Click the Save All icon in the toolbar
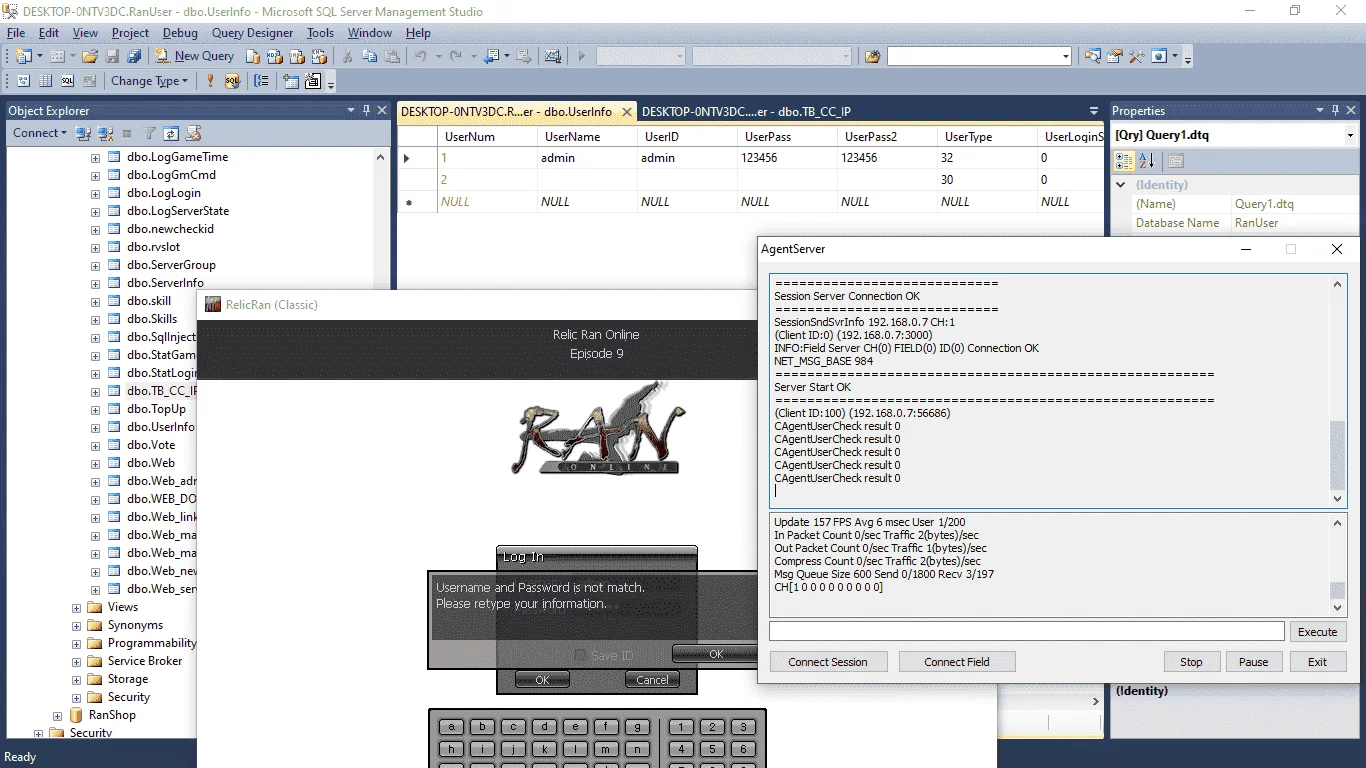The height and width of the screenshot is (768, 1366). (x=134, y=56)
